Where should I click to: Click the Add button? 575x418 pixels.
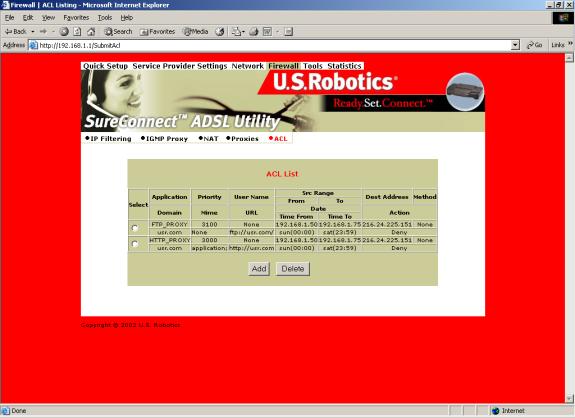259,269
